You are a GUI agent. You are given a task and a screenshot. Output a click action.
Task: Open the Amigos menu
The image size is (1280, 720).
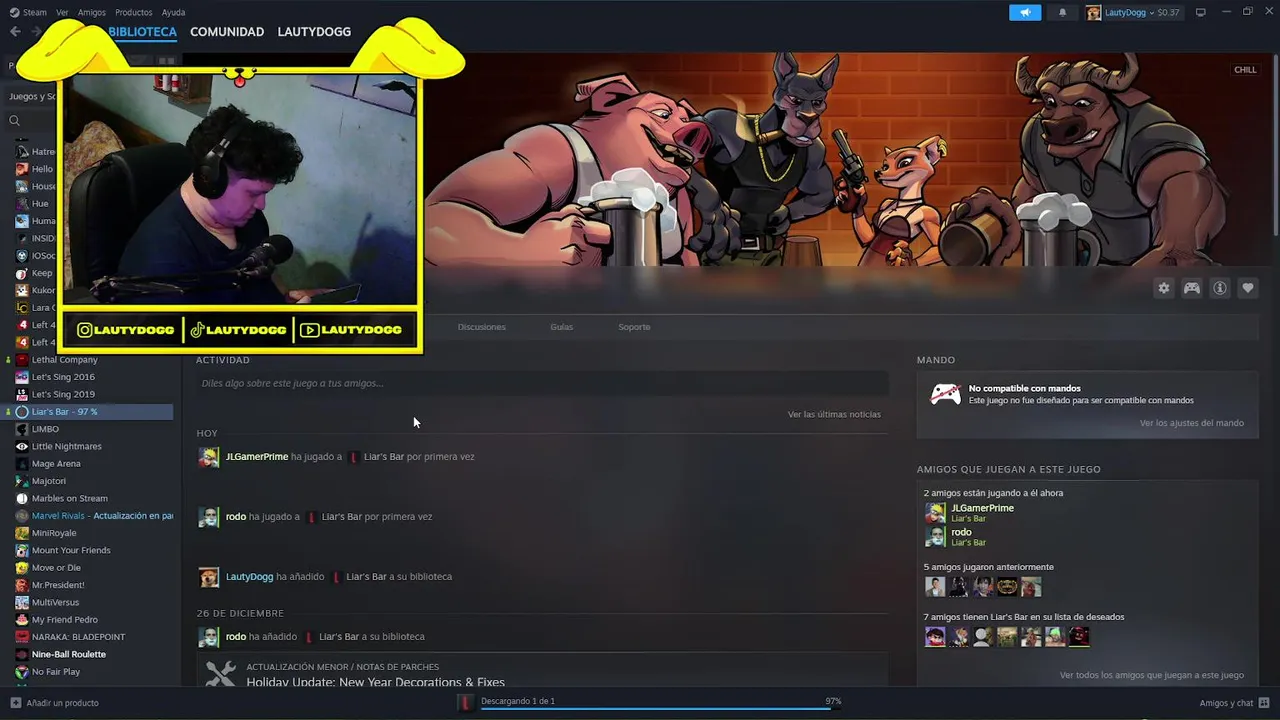pos(92,12)
